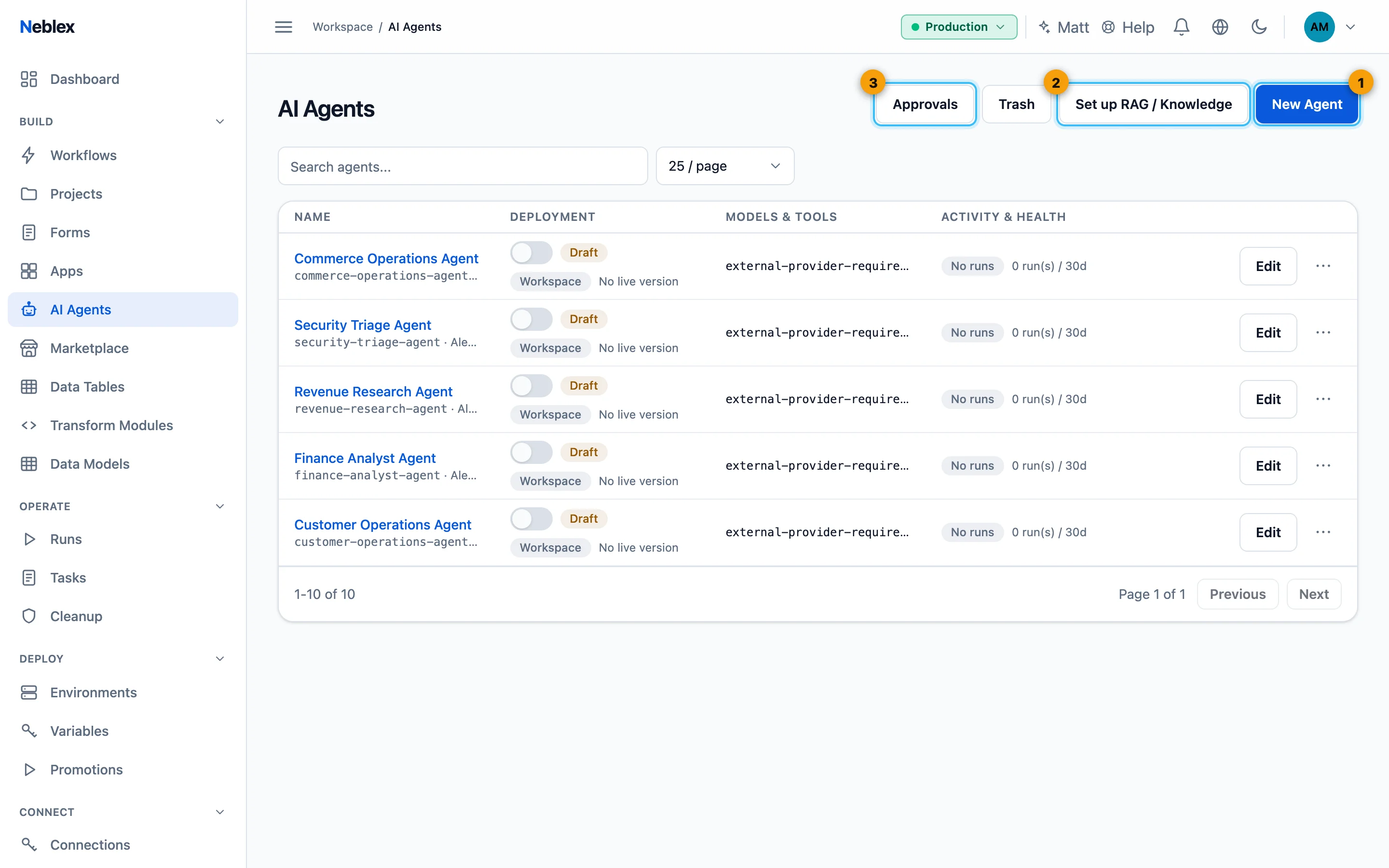Viewport: 1389px width, 868px height.
Task: Click the New Agent button
Action: [1307, 105]
